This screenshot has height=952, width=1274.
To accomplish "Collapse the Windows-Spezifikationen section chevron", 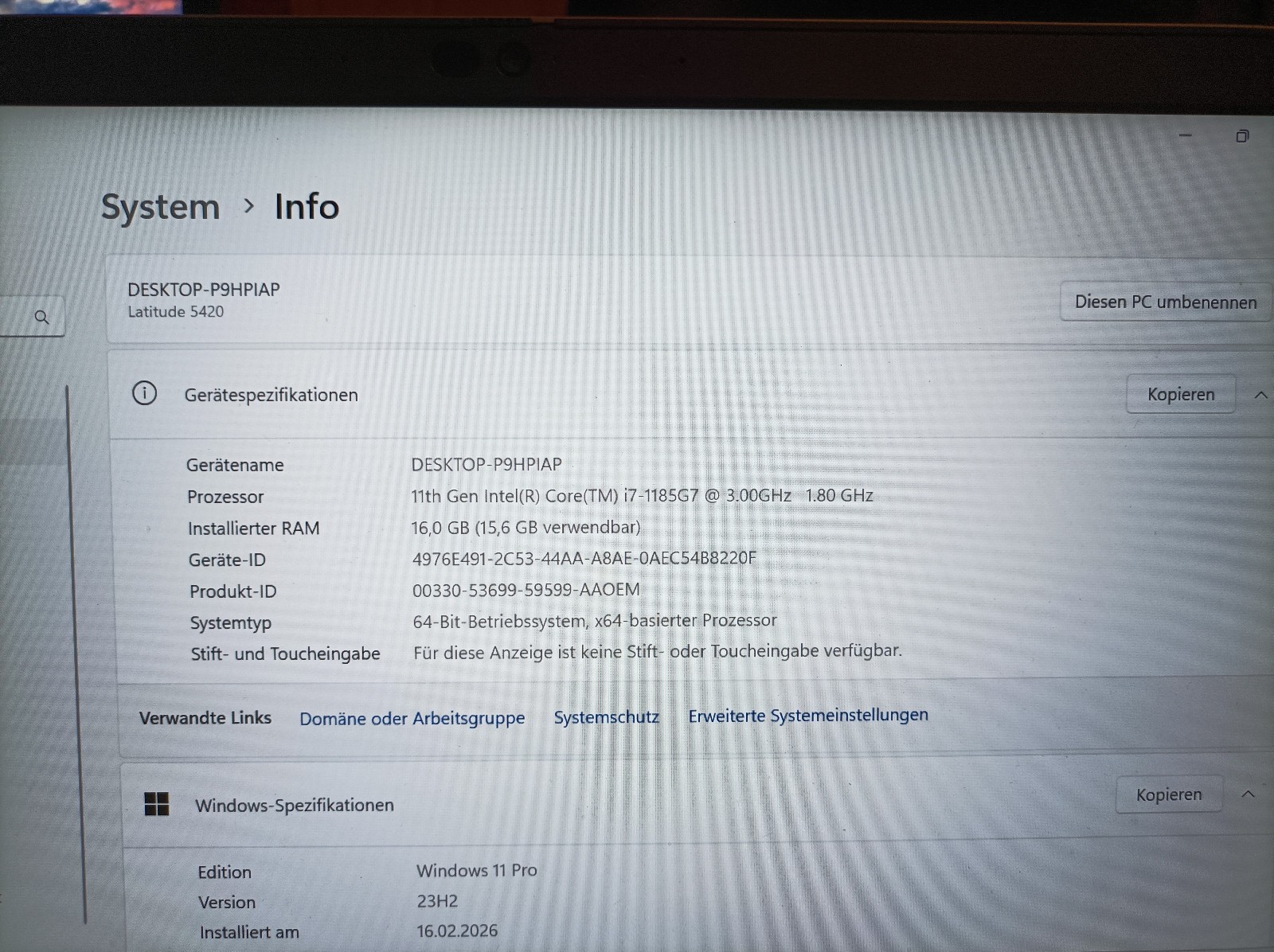I will 1249,794.
